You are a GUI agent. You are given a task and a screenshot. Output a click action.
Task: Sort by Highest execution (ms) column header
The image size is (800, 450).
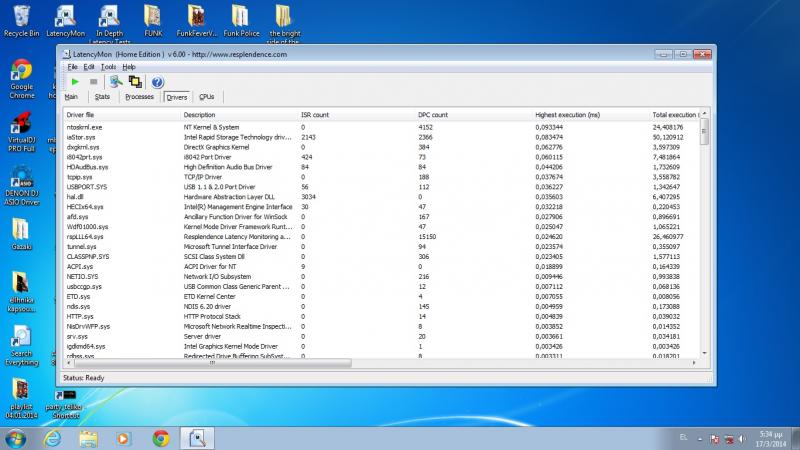coord(567,115)
